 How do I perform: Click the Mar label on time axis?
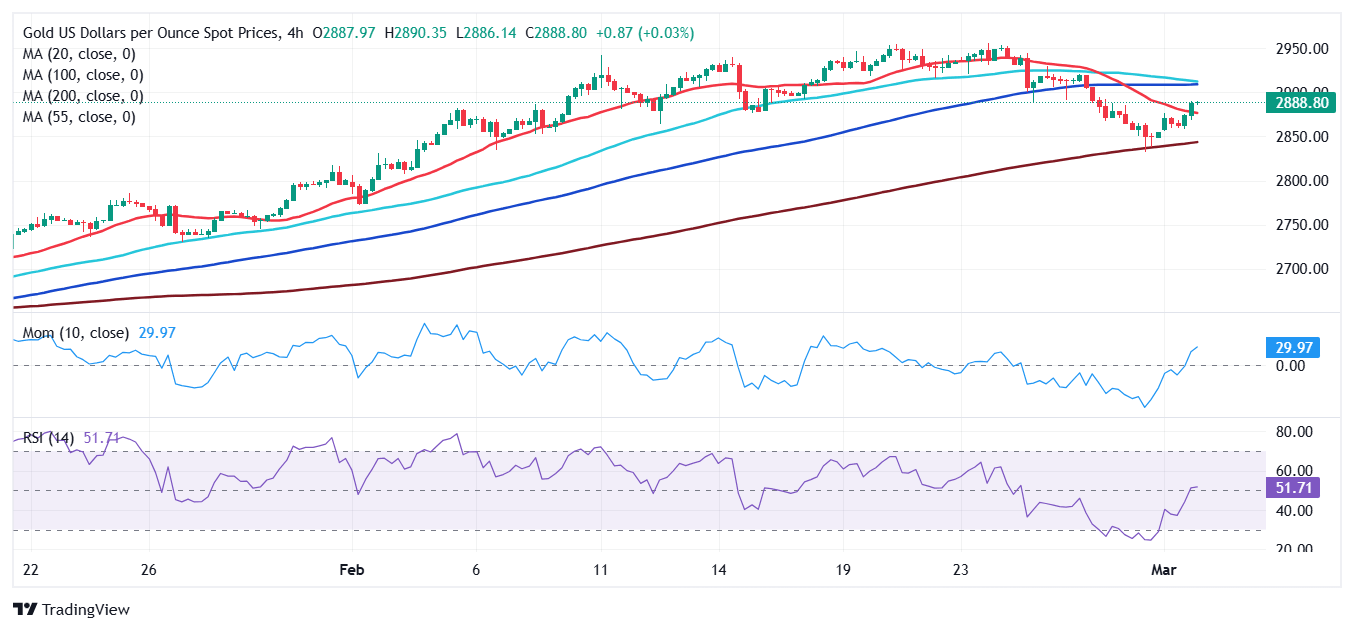click(1160, 570)
